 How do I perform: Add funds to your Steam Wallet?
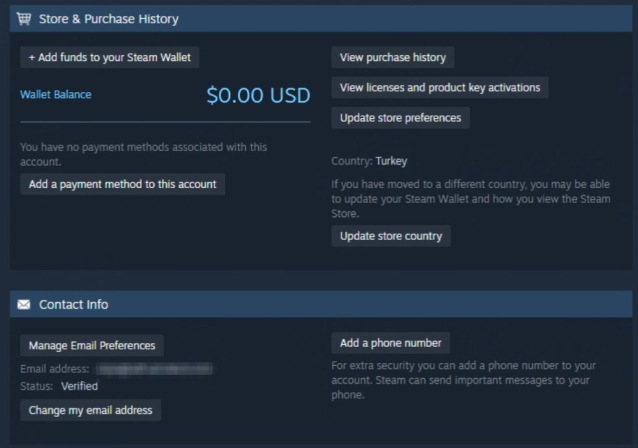click(x=109, y=58)
